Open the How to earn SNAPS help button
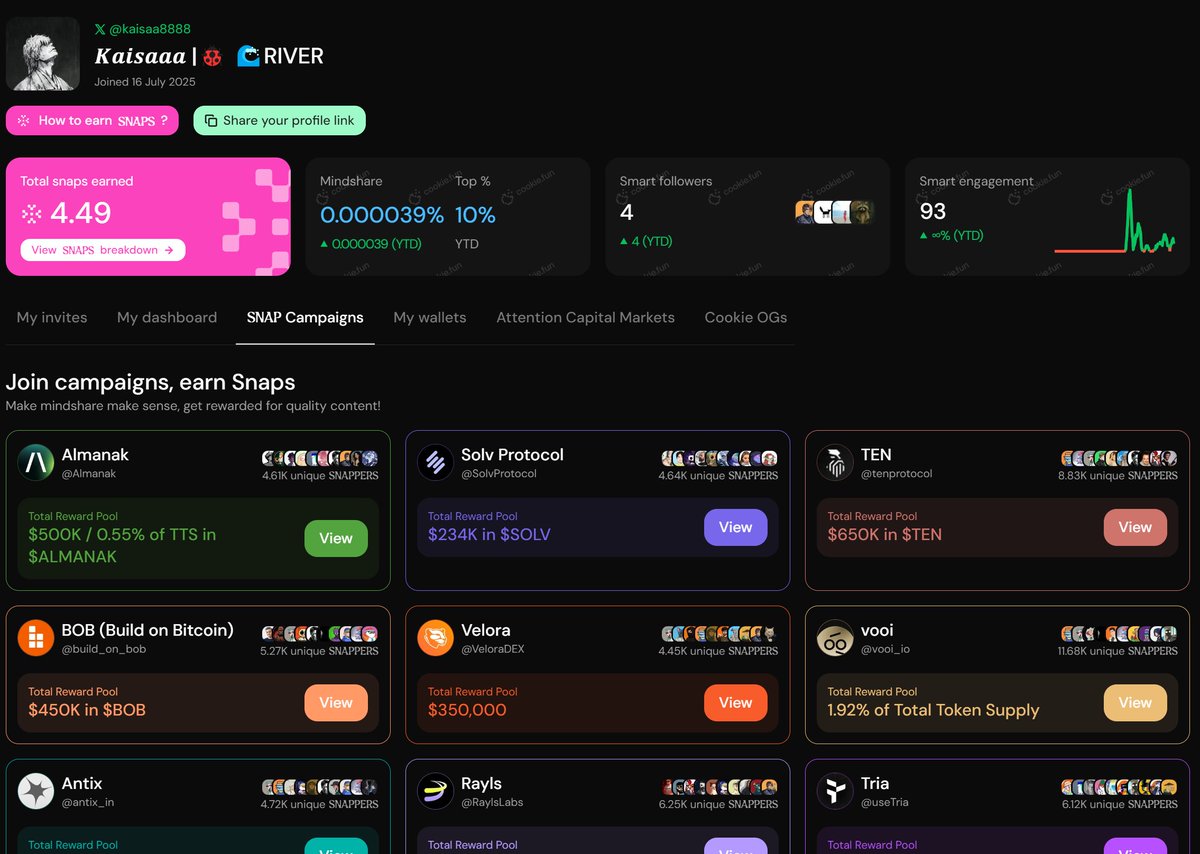Image resolution: width=1200 pixels, height=854 pixels. (92, 121)
